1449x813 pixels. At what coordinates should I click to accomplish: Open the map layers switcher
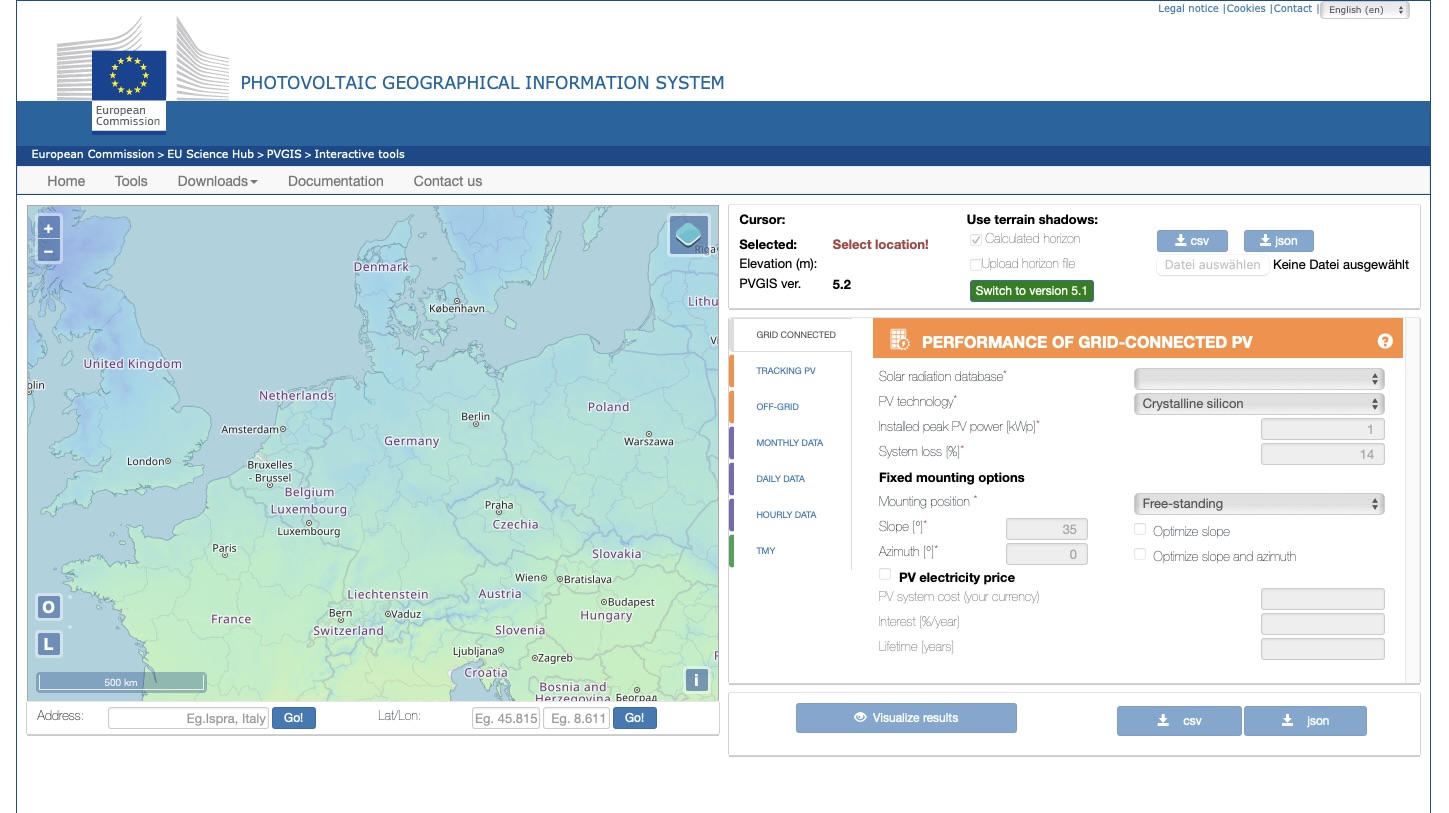pos(689,235)
